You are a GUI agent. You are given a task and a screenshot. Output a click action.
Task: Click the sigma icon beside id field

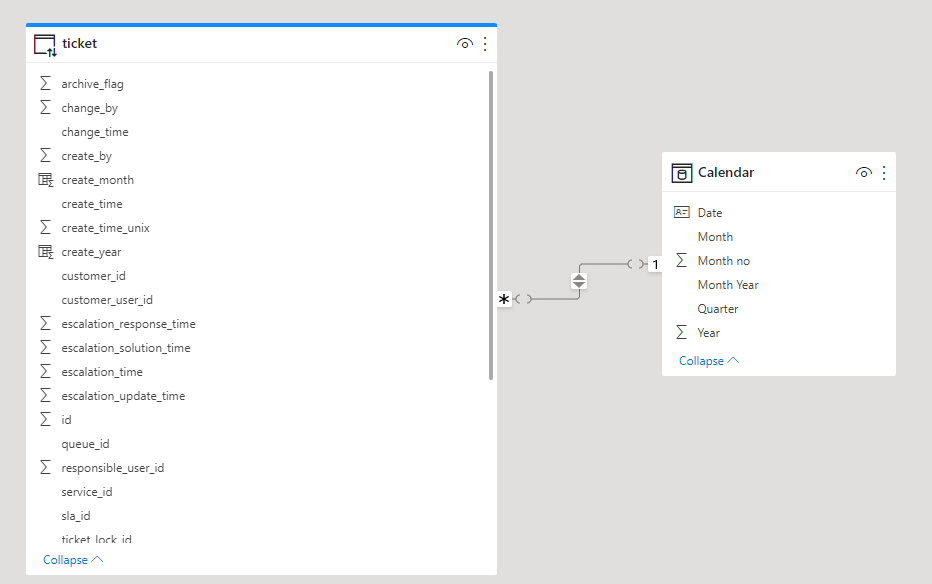tap(45, 419)
